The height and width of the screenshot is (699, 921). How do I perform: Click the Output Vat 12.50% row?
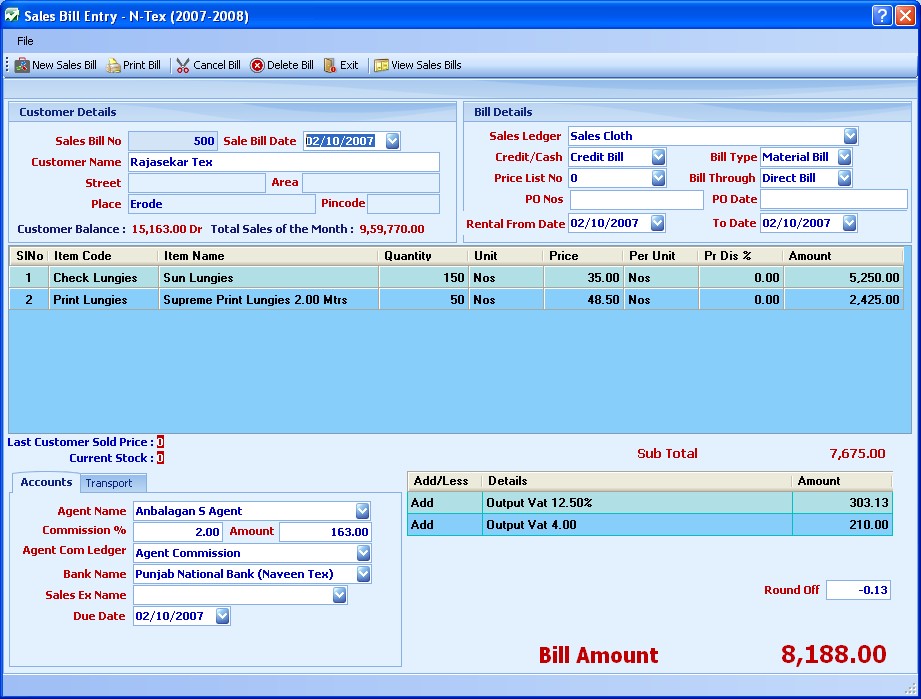(x=650, y=503)
